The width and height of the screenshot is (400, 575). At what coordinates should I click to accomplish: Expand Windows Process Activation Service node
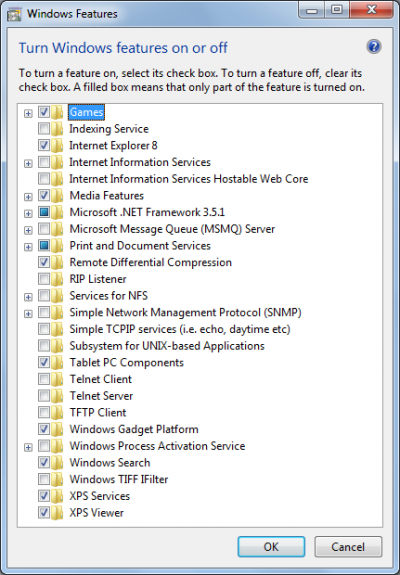coord(28,447)
